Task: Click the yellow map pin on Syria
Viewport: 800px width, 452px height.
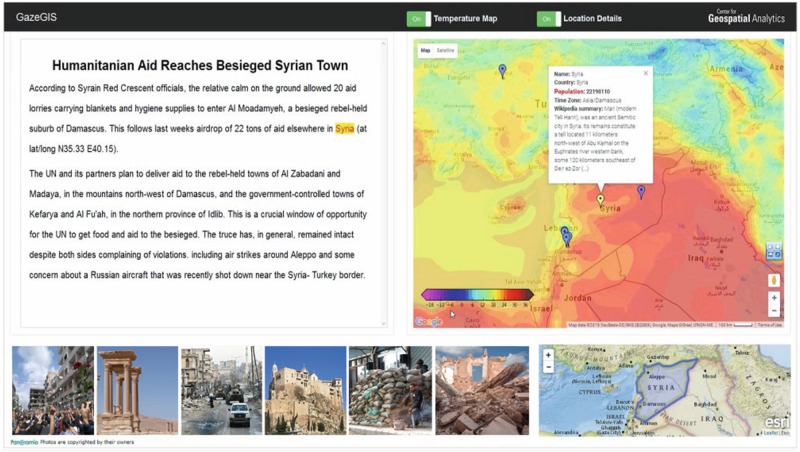Action: click(x=600, y=200)
